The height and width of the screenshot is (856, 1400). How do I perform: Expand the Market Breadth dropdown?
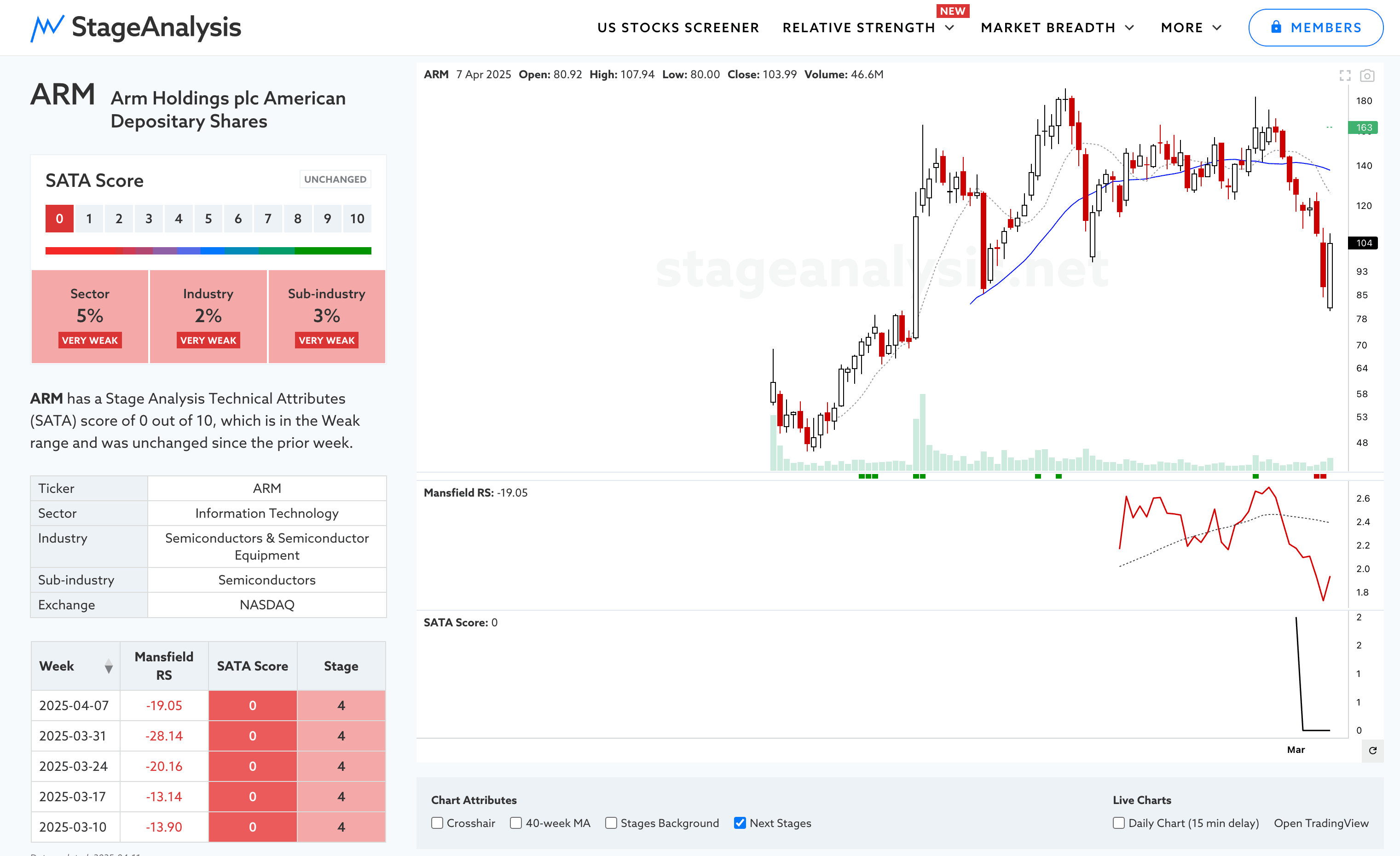(x=1058, y=27)
